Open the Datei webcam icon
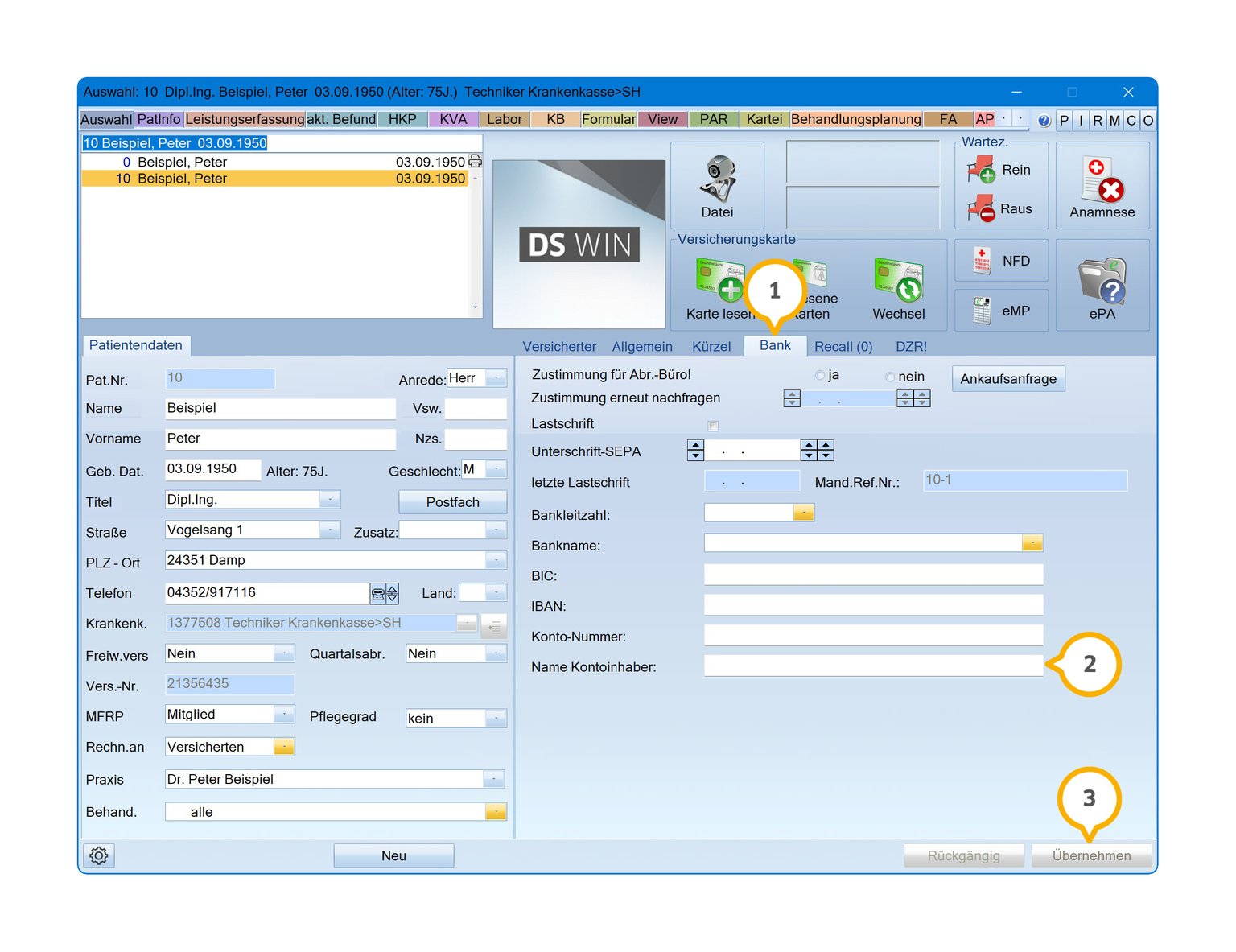 [x=716, y=180]
